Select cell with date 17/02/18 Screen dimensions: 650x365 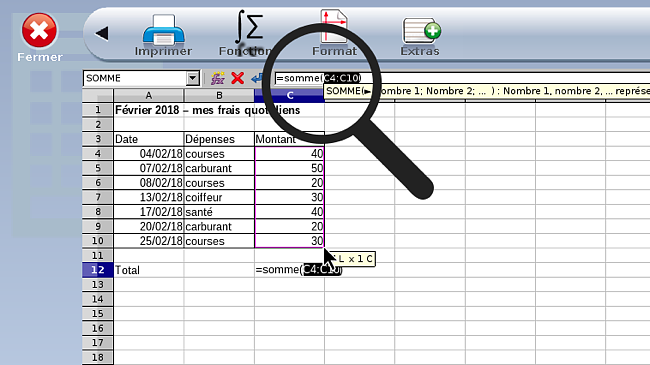148,212
